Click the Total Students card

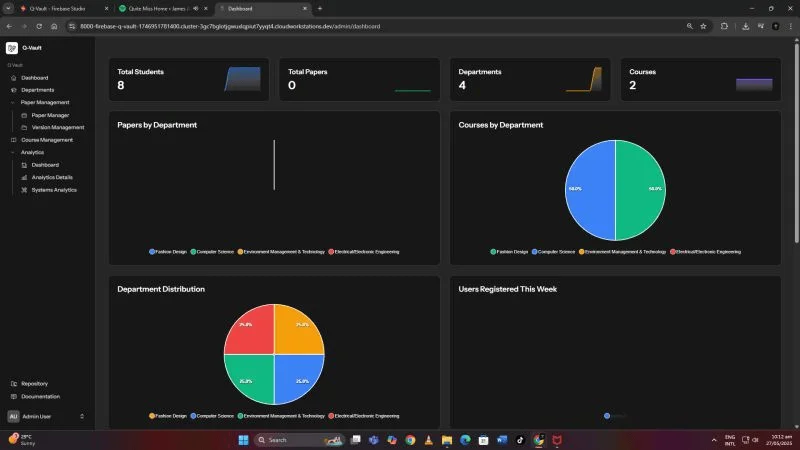point(189,79)
